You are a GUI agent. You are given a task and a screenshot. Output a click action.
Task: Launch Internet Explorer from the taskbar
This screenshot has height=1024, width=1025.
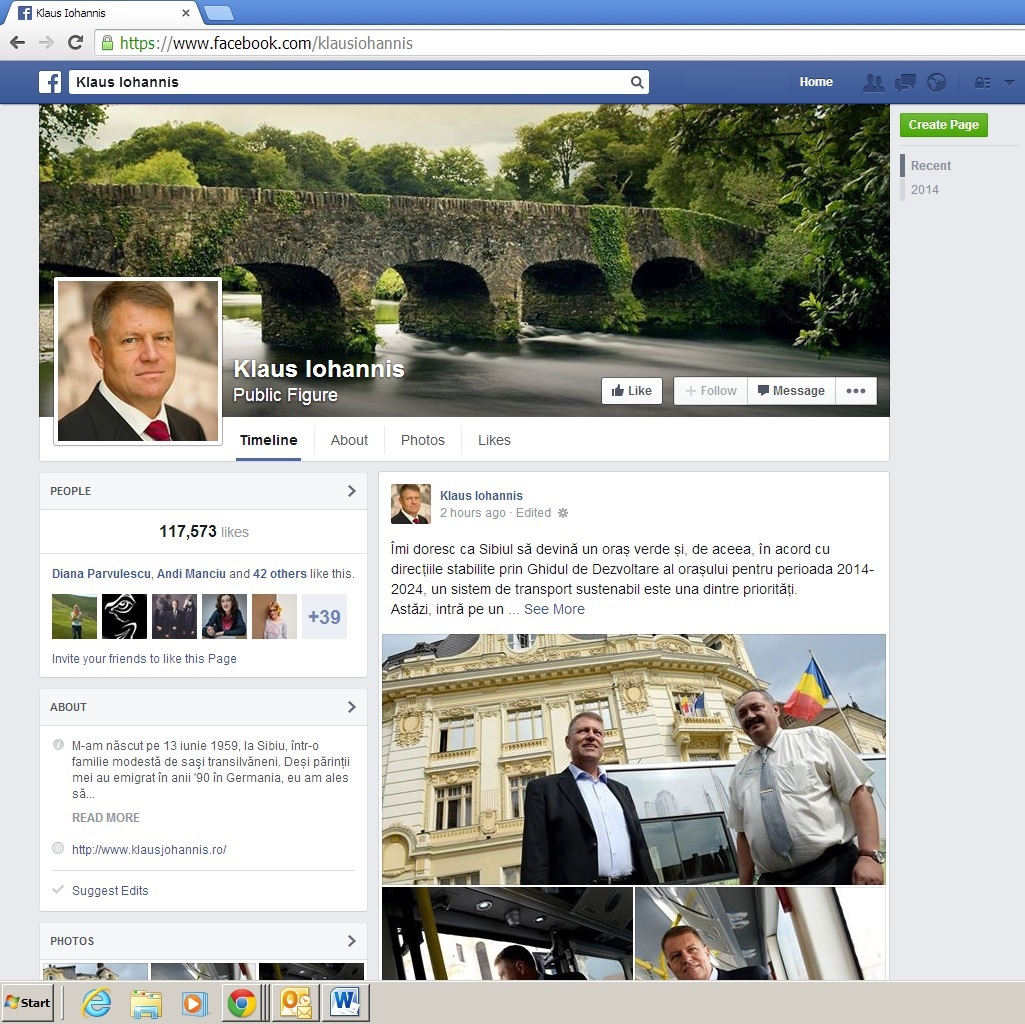(96, 1002)
